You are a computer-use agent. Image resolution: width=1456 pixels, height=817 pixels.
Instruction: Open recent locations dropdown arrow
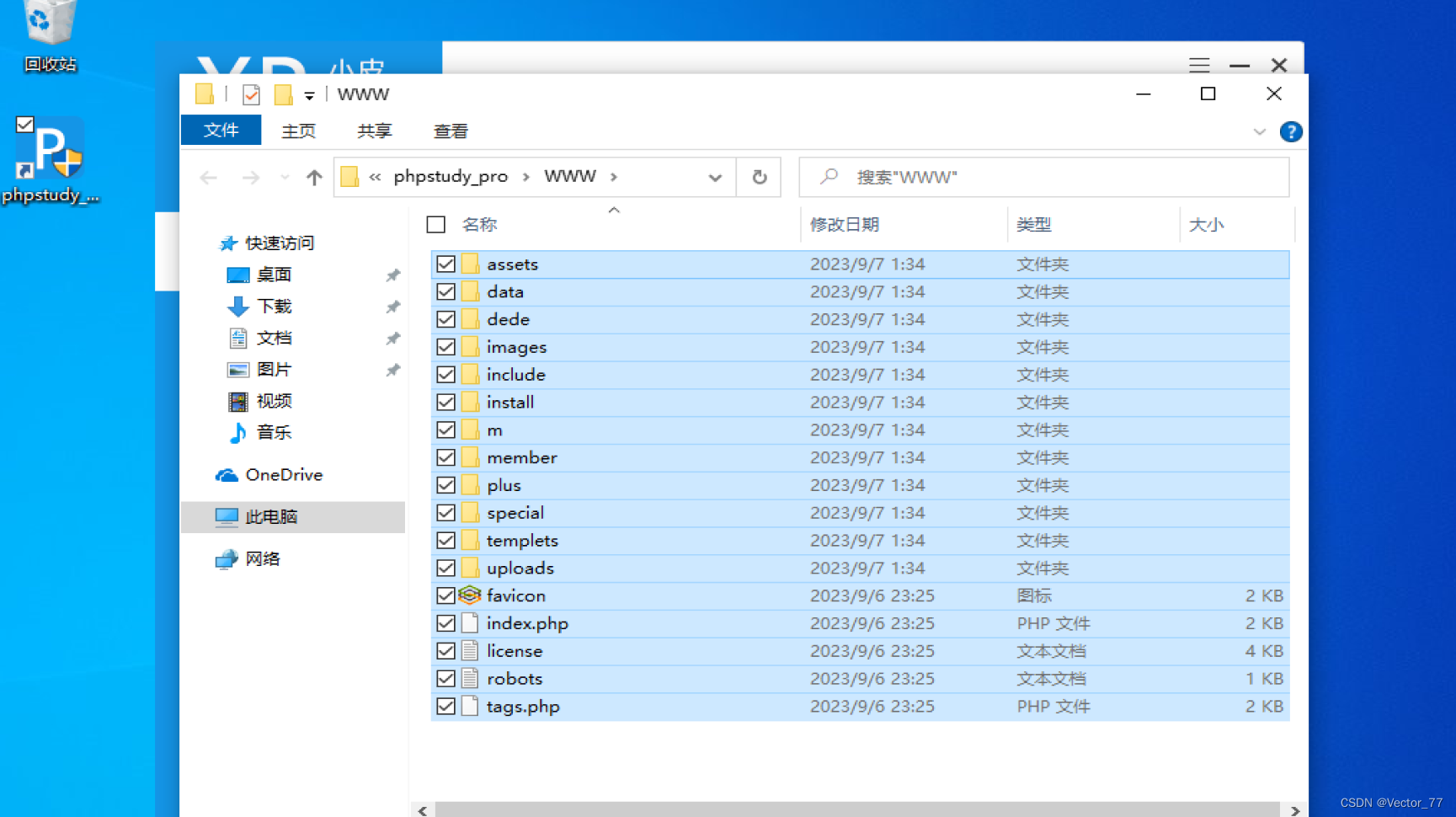click(285, 178)
